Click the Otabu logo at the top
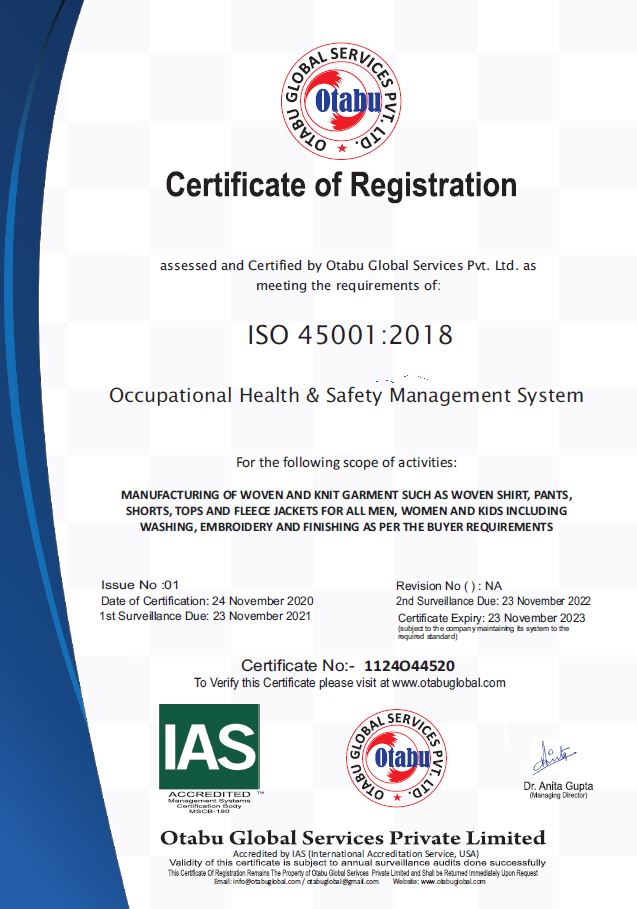This screenshot has width=637, height=909. pos(341,101)
